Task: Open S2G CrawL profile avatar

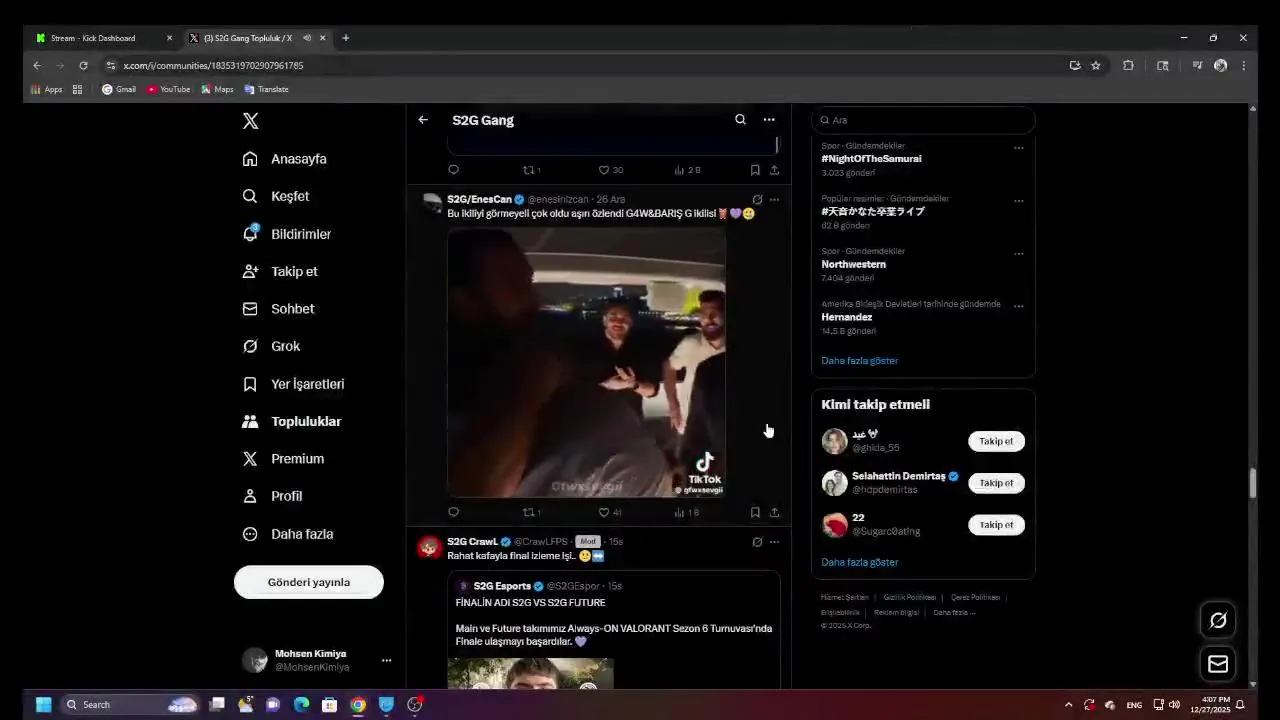Action: tap(430, 547)
